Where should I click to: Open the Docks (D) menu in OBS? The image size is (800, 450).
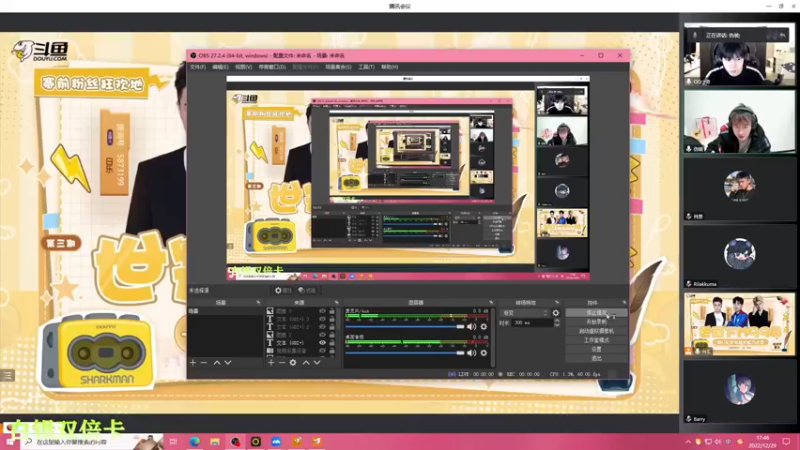point(272,67)
